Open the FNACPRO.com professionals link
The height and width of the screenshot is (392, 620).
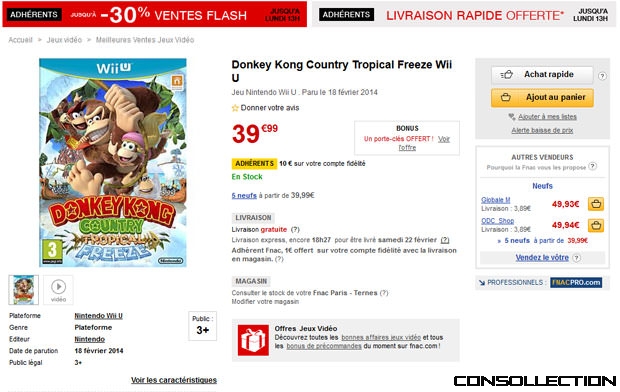click(x=576, y=282)
